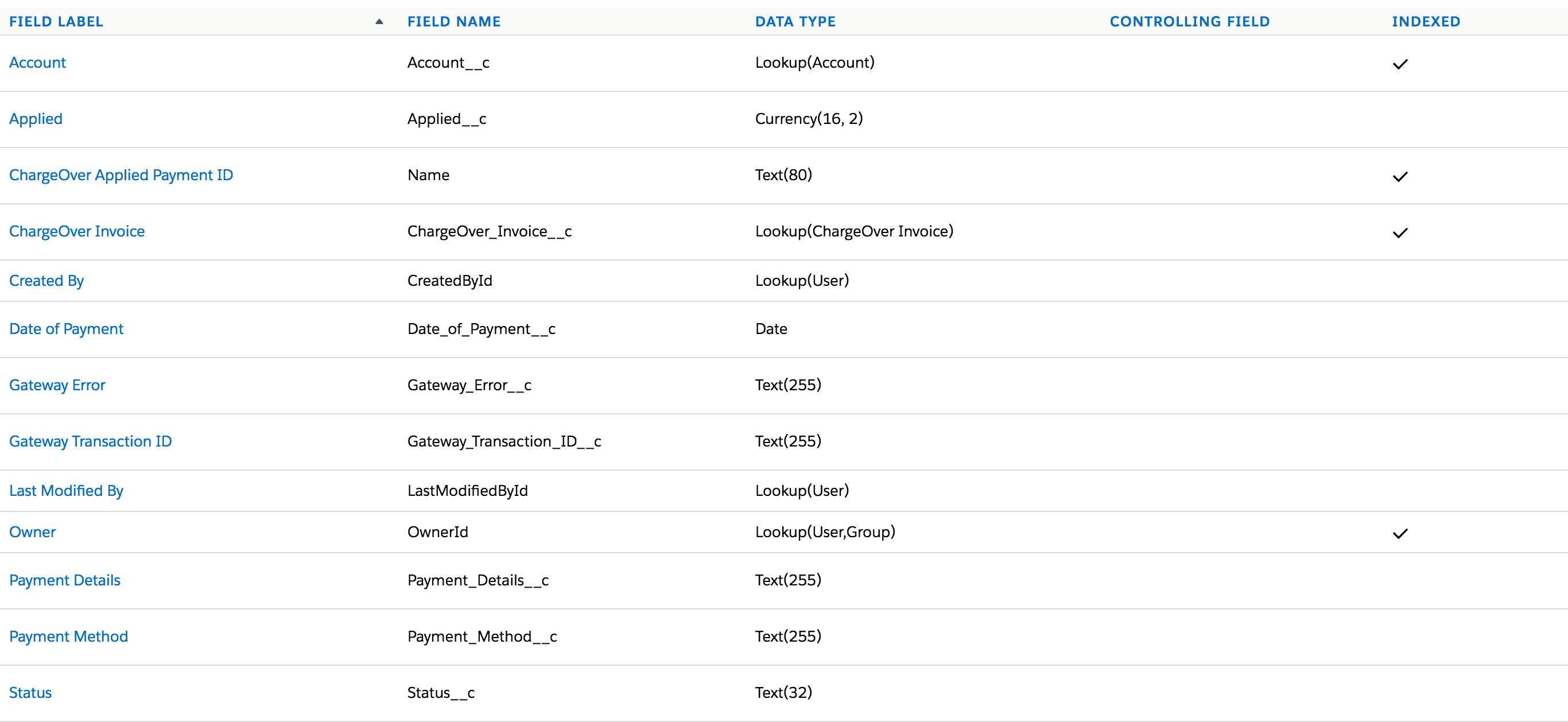Image resolution: width=1568 pixels, height=722 pixels.
Task: Sort by the FIELD NAME column header
Action: click(x=454, y=22)
